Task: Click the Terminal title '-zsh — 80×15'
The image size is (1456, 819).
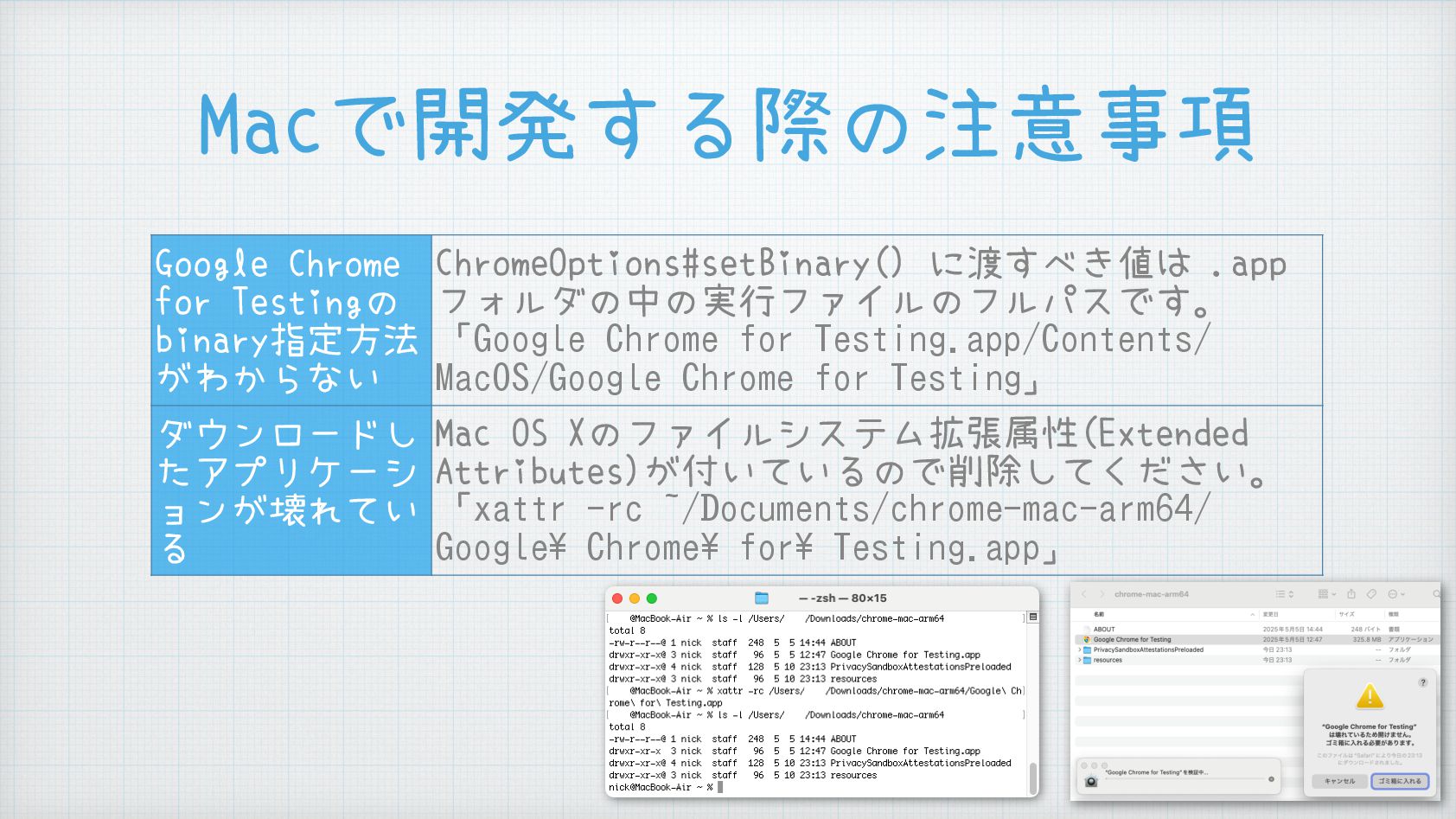Action: (x=843, y=598)
